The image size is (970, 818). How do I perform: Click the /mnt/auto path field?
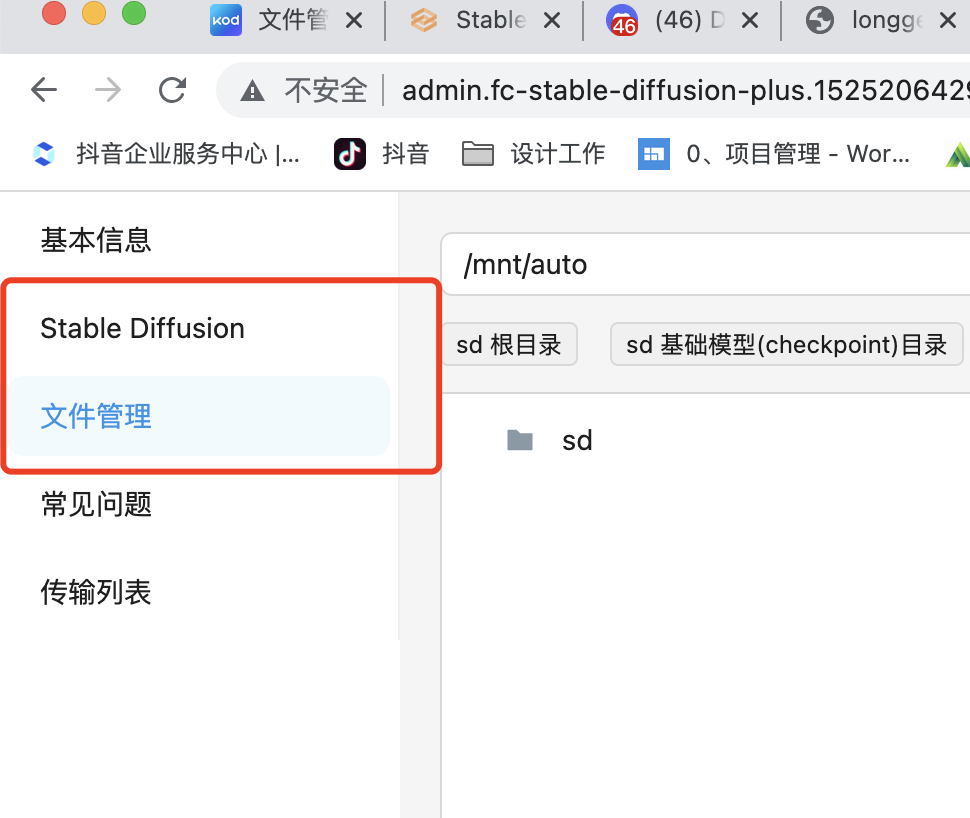(705, 264)
